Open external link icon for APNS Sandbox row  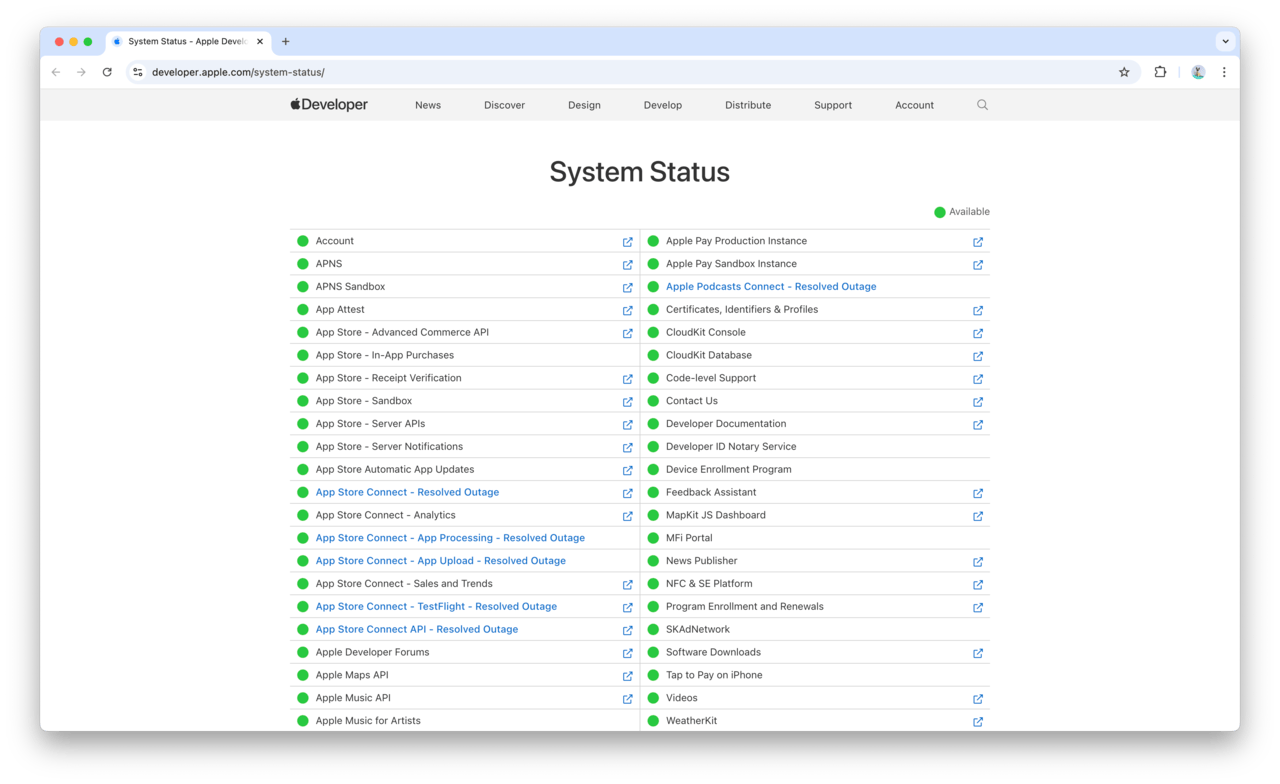point(627,288)
